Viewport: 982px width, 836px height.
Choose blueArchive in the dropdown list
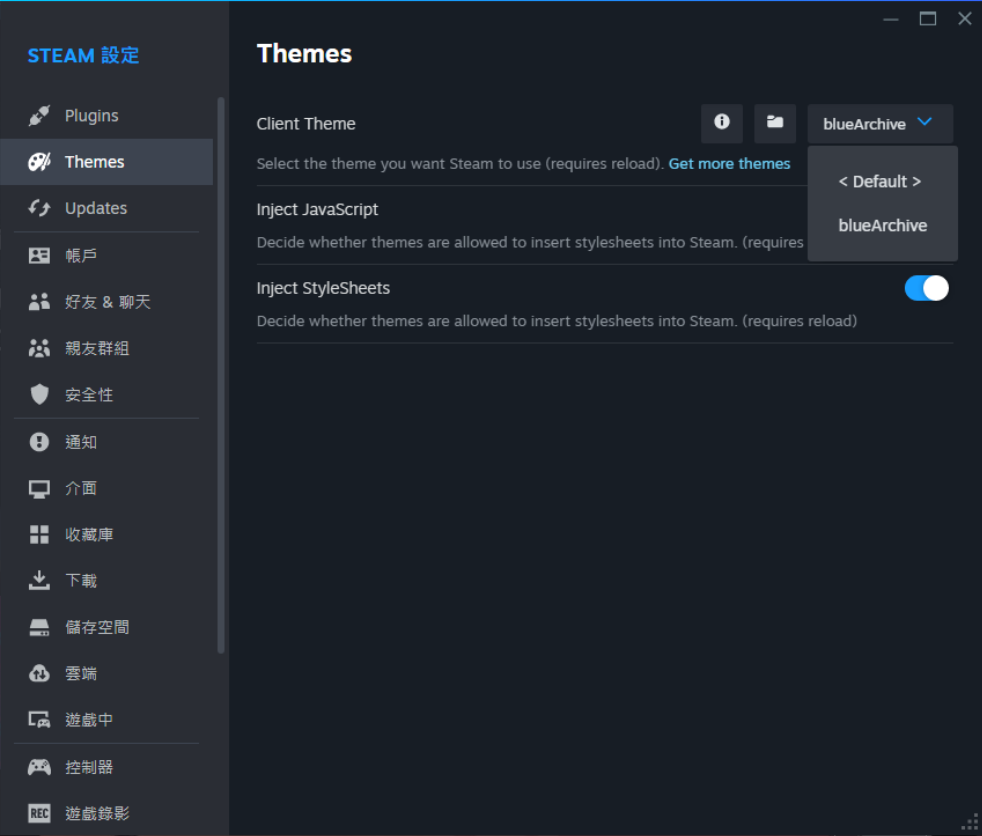[x=882, y=225]
